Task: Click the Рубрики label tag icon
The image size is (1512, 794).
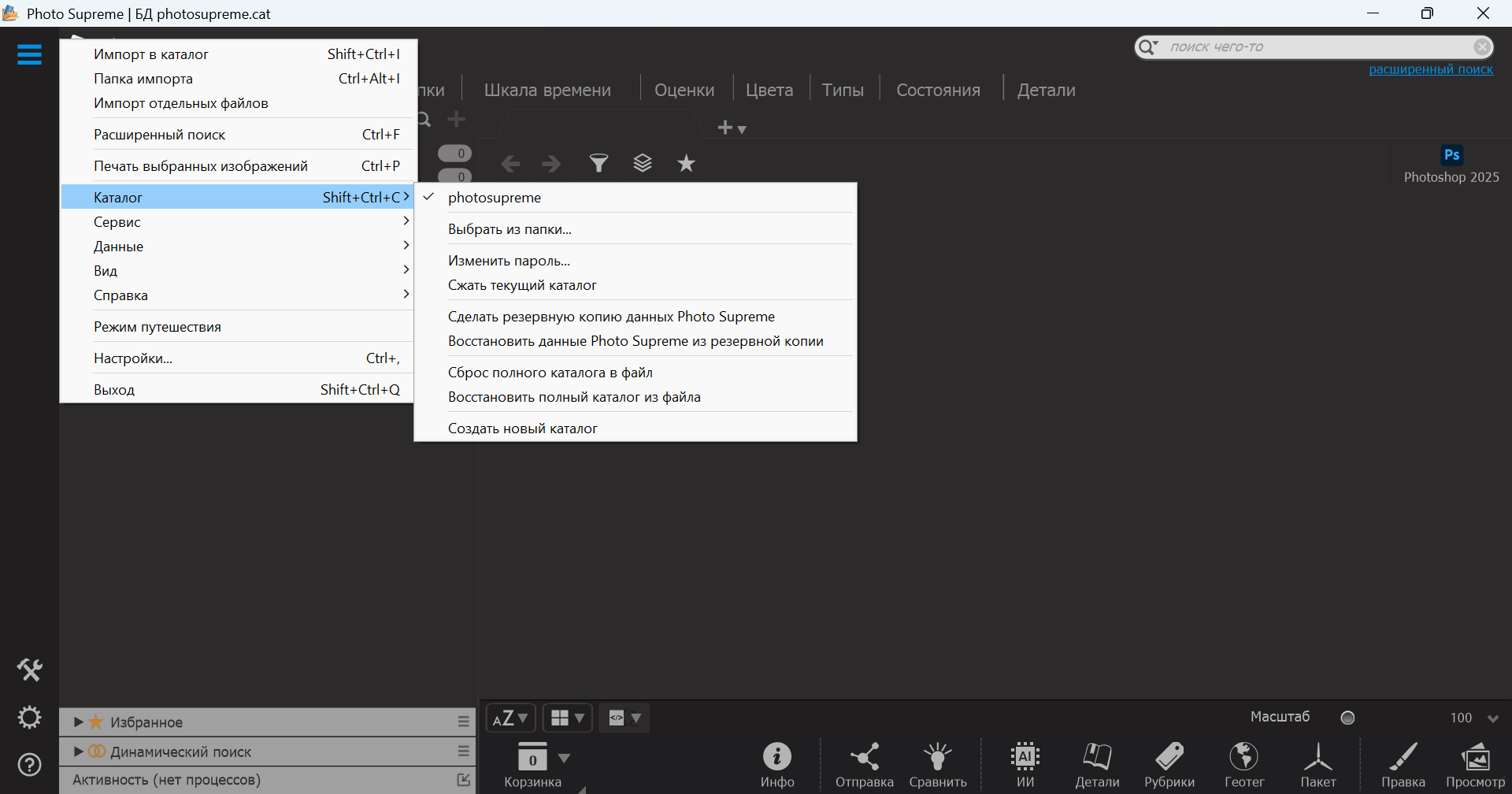Action: pos(1169,757)
